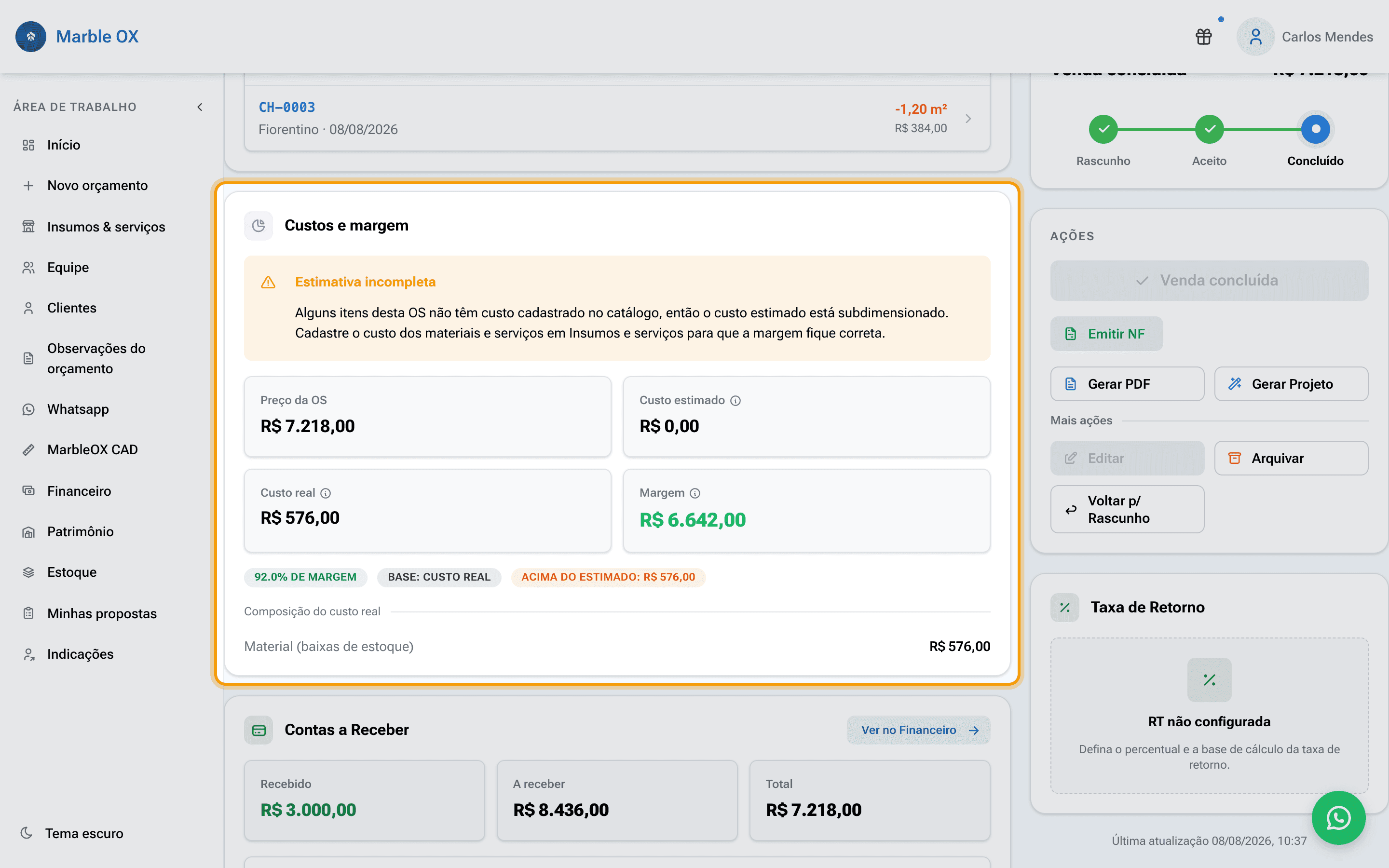Click the Whatsapp sidebar icon
The width and height of the screenshot is (1389, 868).
[28, 409]
